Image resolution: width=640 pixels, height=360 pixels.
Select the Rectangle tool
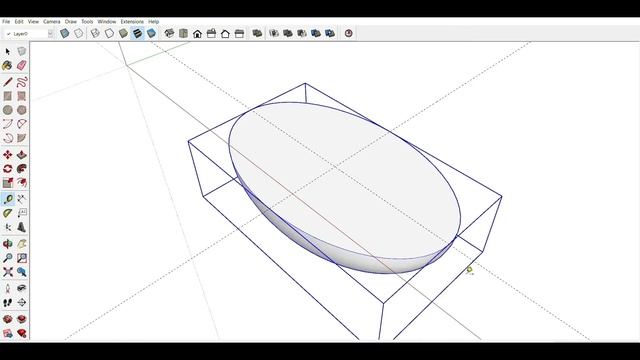(x=8, y=96)
